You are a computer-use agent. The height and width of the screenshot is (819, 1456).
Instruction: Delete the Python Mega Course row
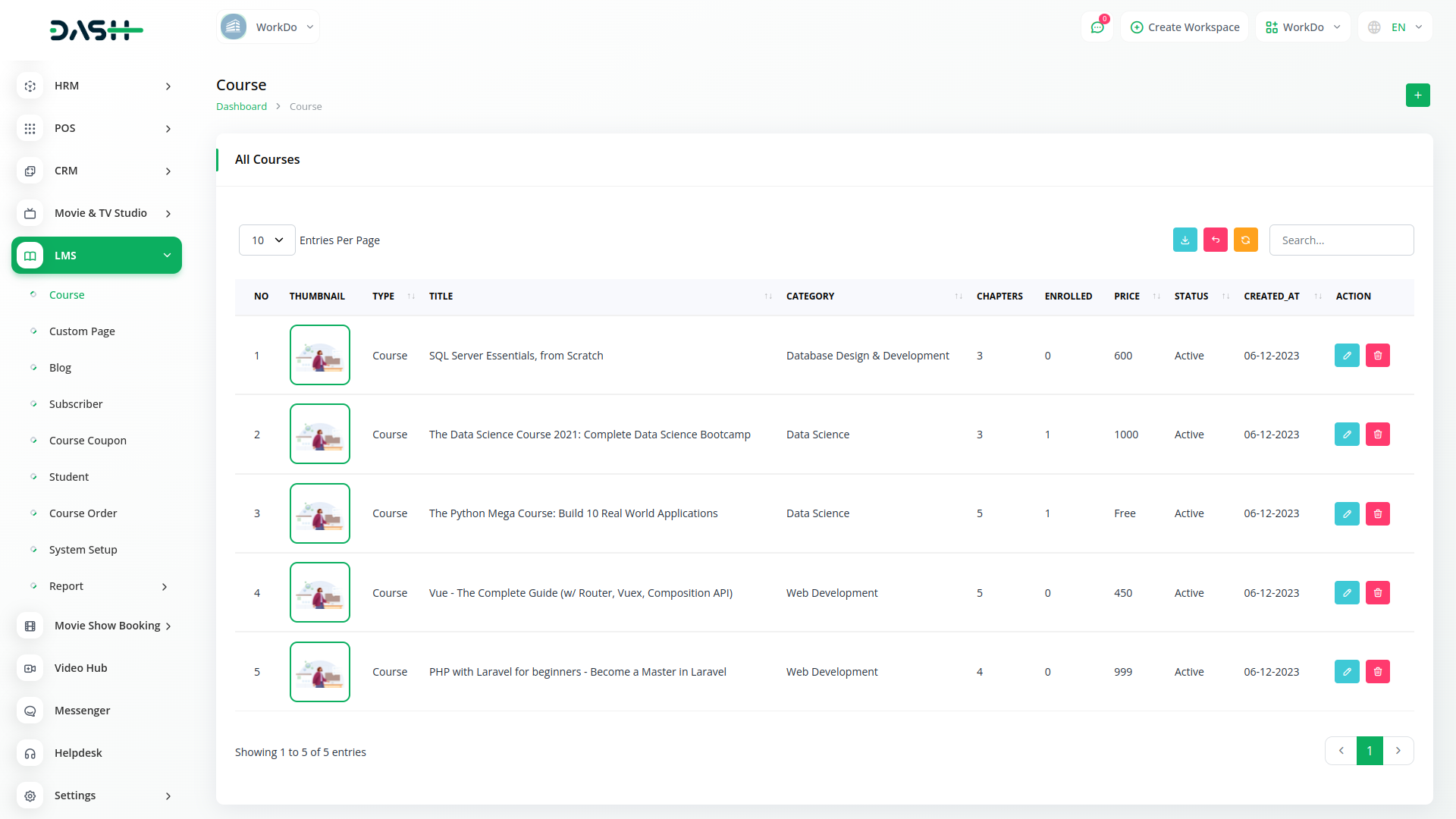pyautogui.click(x=1377, y=514)
